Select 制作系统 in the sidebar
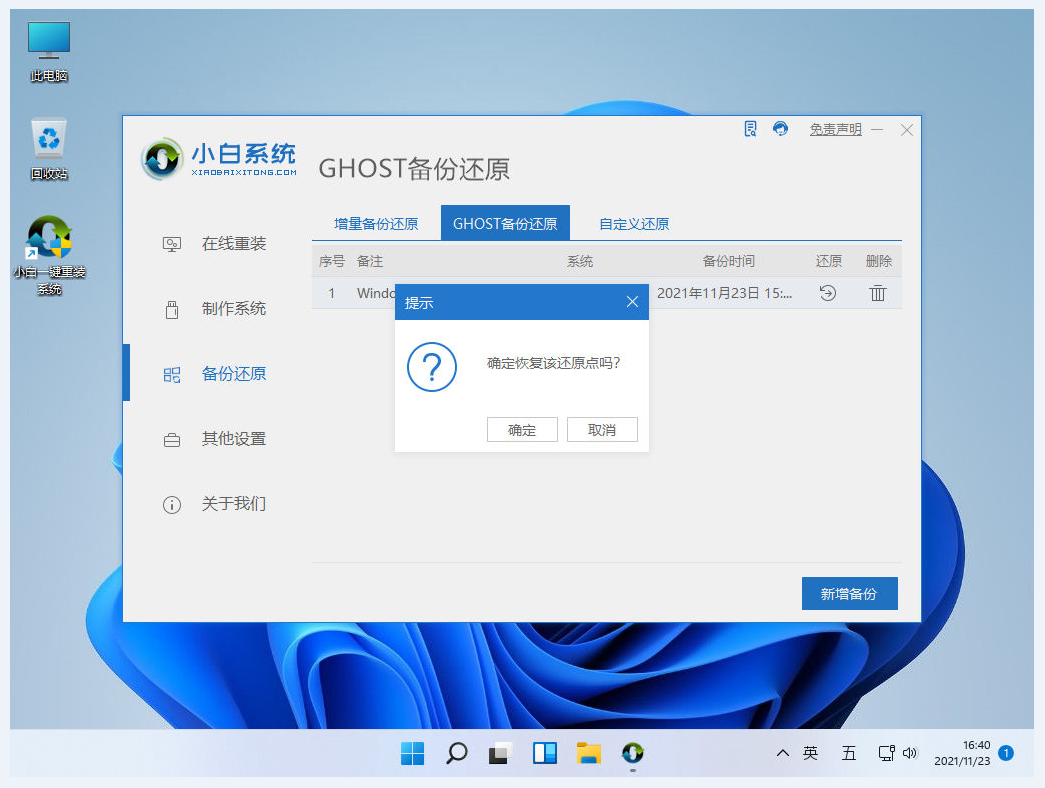Screen dimensions: 1045x788 (x=233, y=309)
